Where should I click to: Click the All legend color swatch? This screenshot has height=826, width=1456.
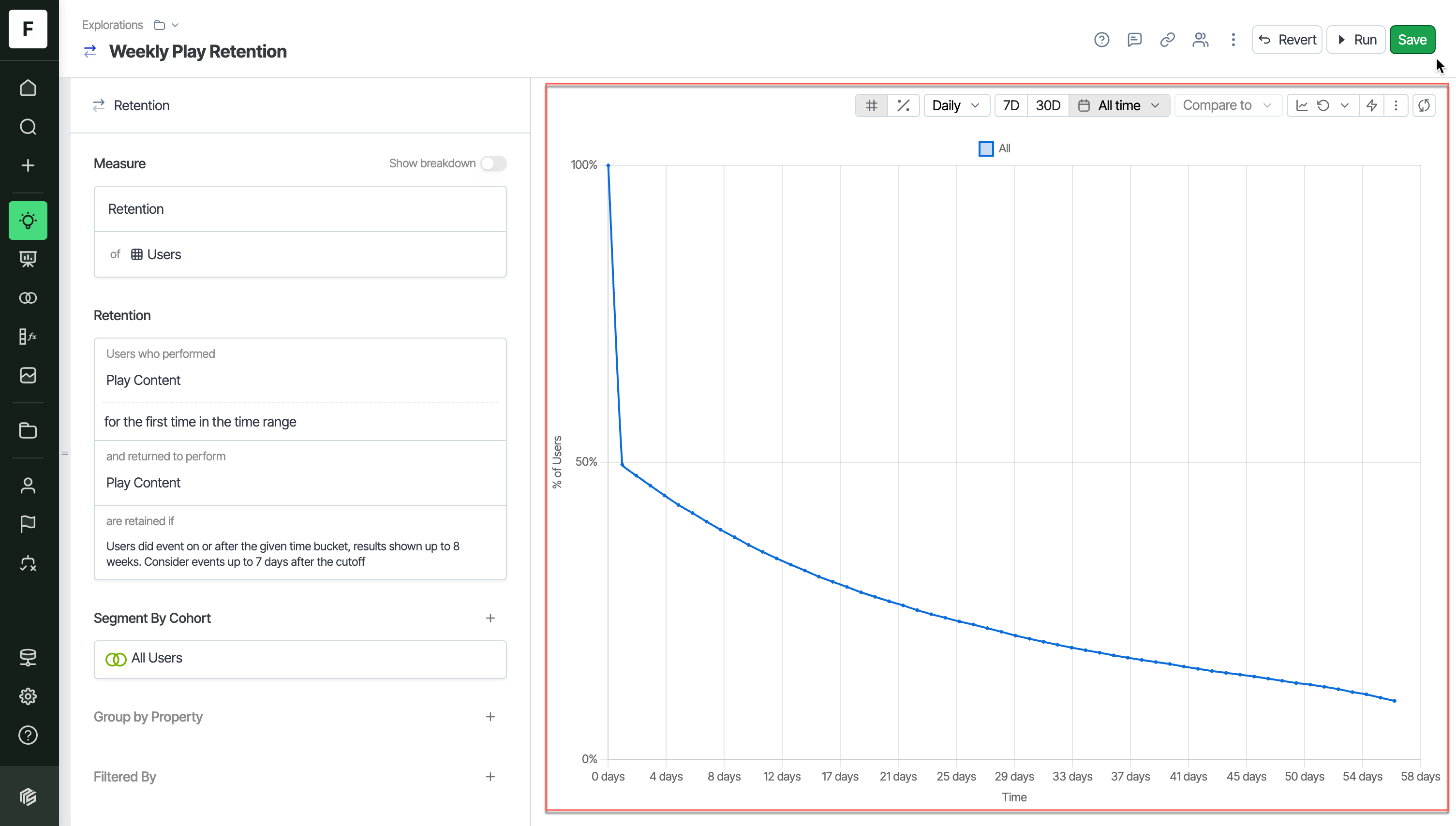coord(986,148)
